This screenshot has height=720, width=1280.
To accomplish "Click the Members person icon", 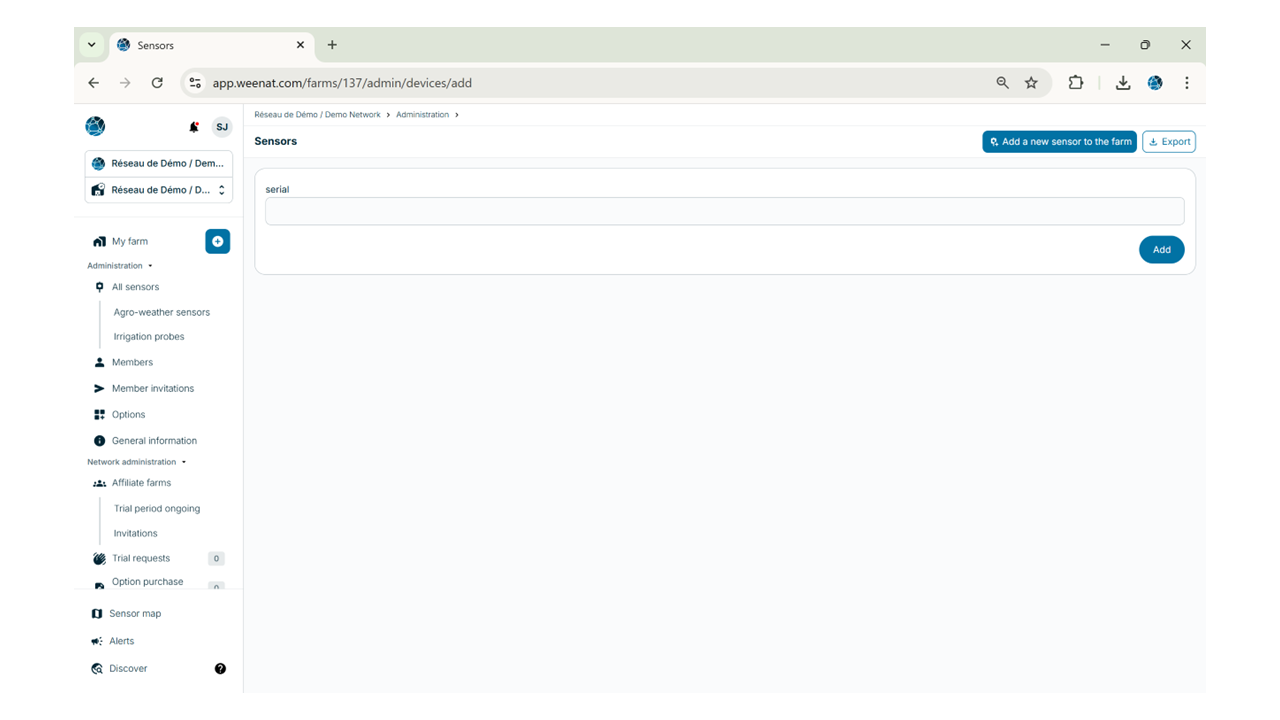I will [99, 362].
